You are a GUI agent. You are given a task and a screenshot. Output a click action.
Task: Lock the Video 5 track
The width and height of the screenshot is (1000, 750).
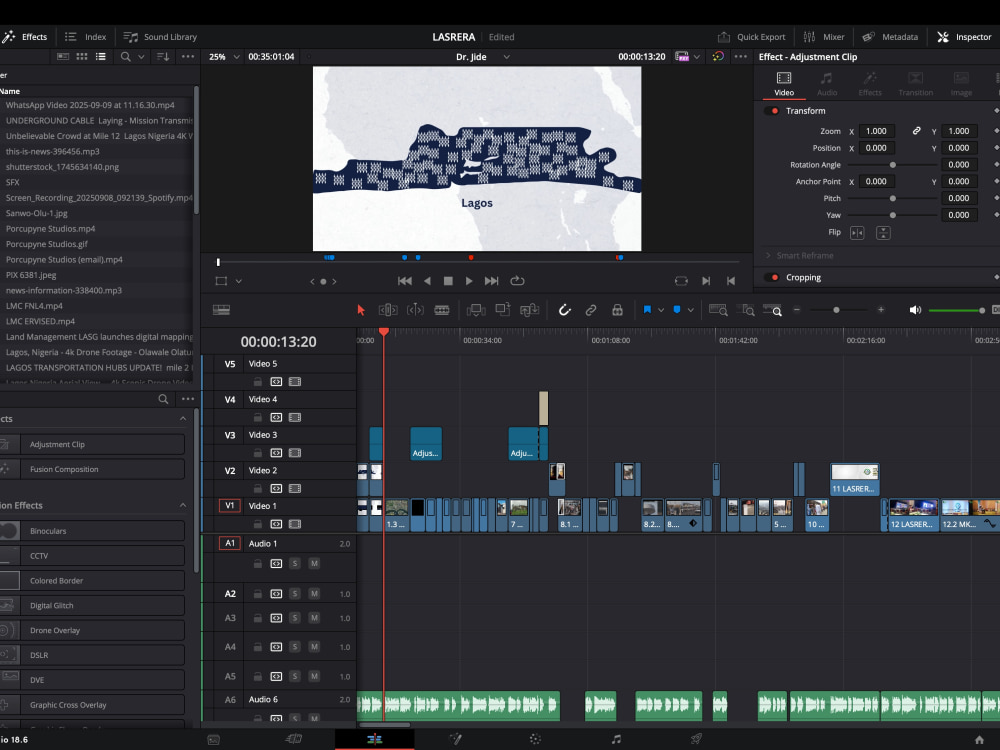pos(258,381)
